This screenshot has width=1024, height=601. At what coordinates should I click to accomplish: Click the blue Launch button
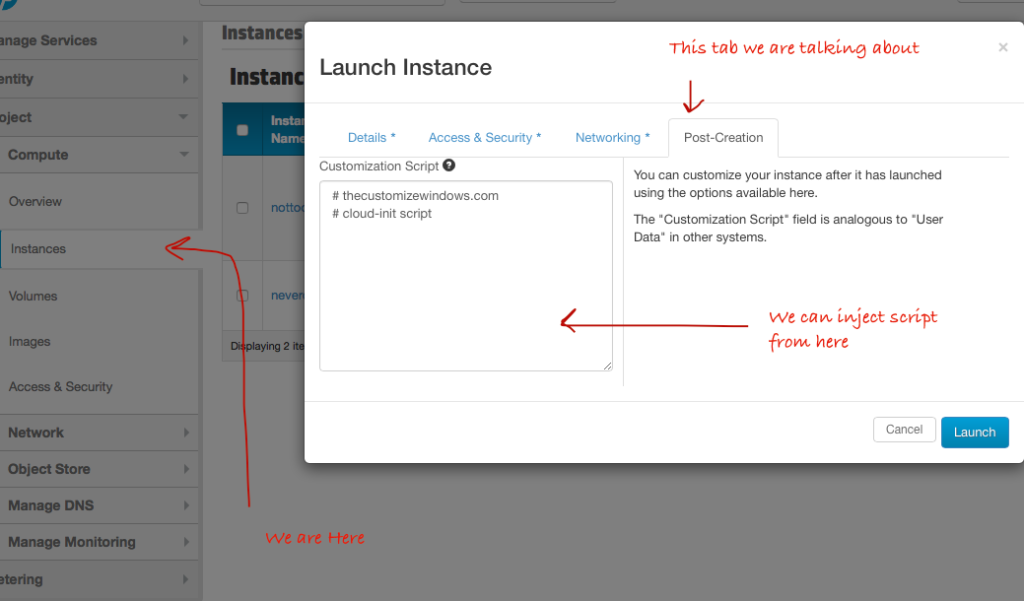click(x=974, y=432)
